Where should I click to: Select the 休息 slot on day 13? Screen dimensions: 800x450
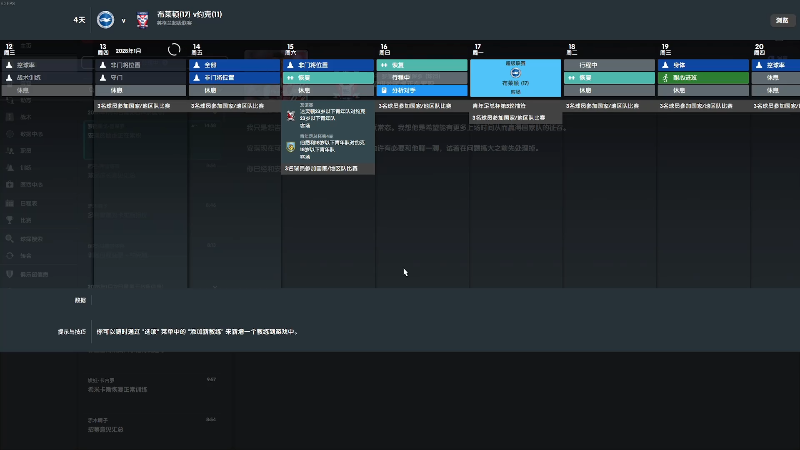click(x=140, y=90)
